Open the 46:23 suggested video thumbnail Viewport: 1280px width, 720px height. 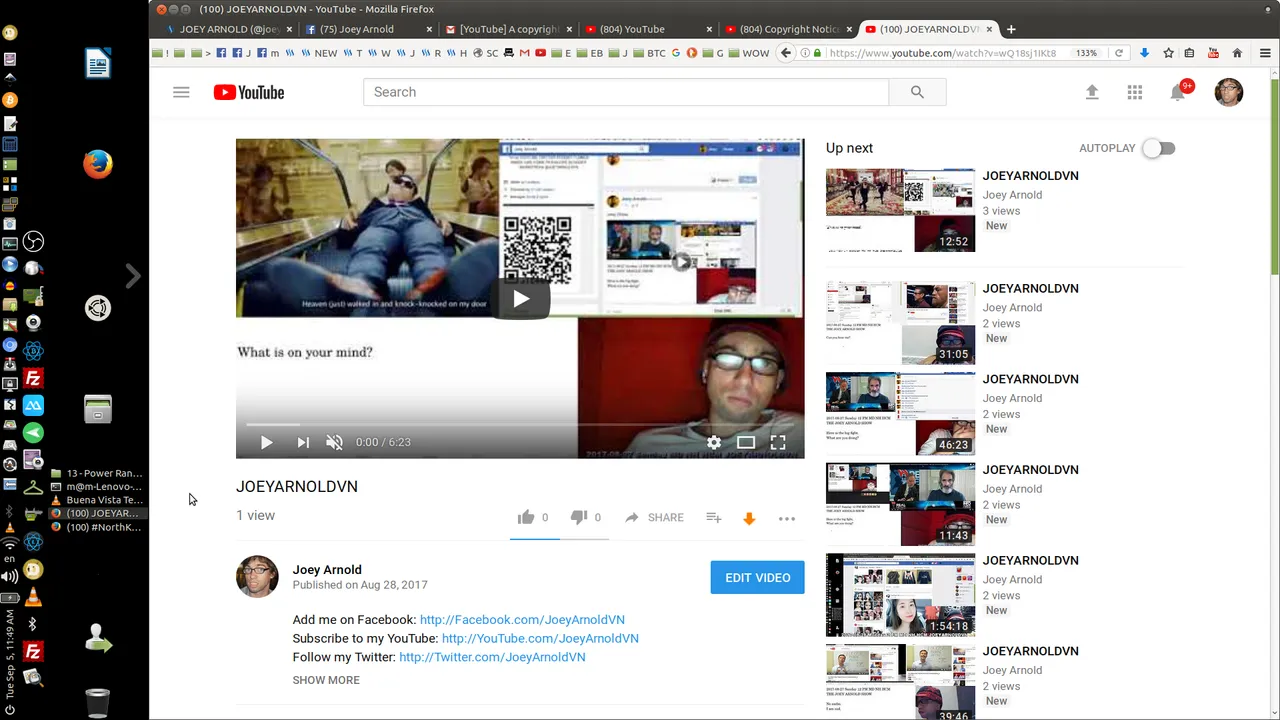tap(900, 413)
